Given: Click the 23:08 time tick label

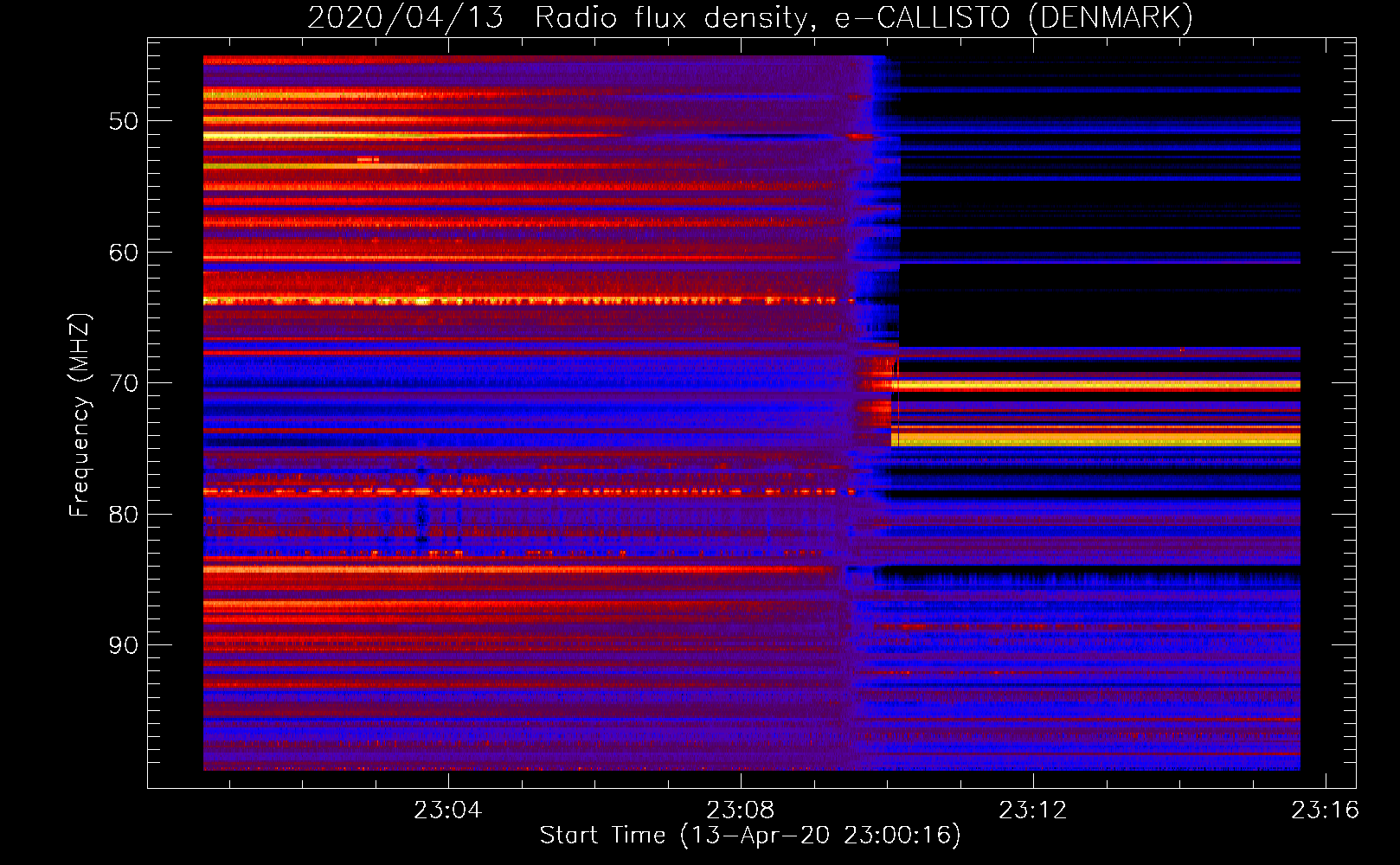Looking at the screenshot, I should (741, 811).
